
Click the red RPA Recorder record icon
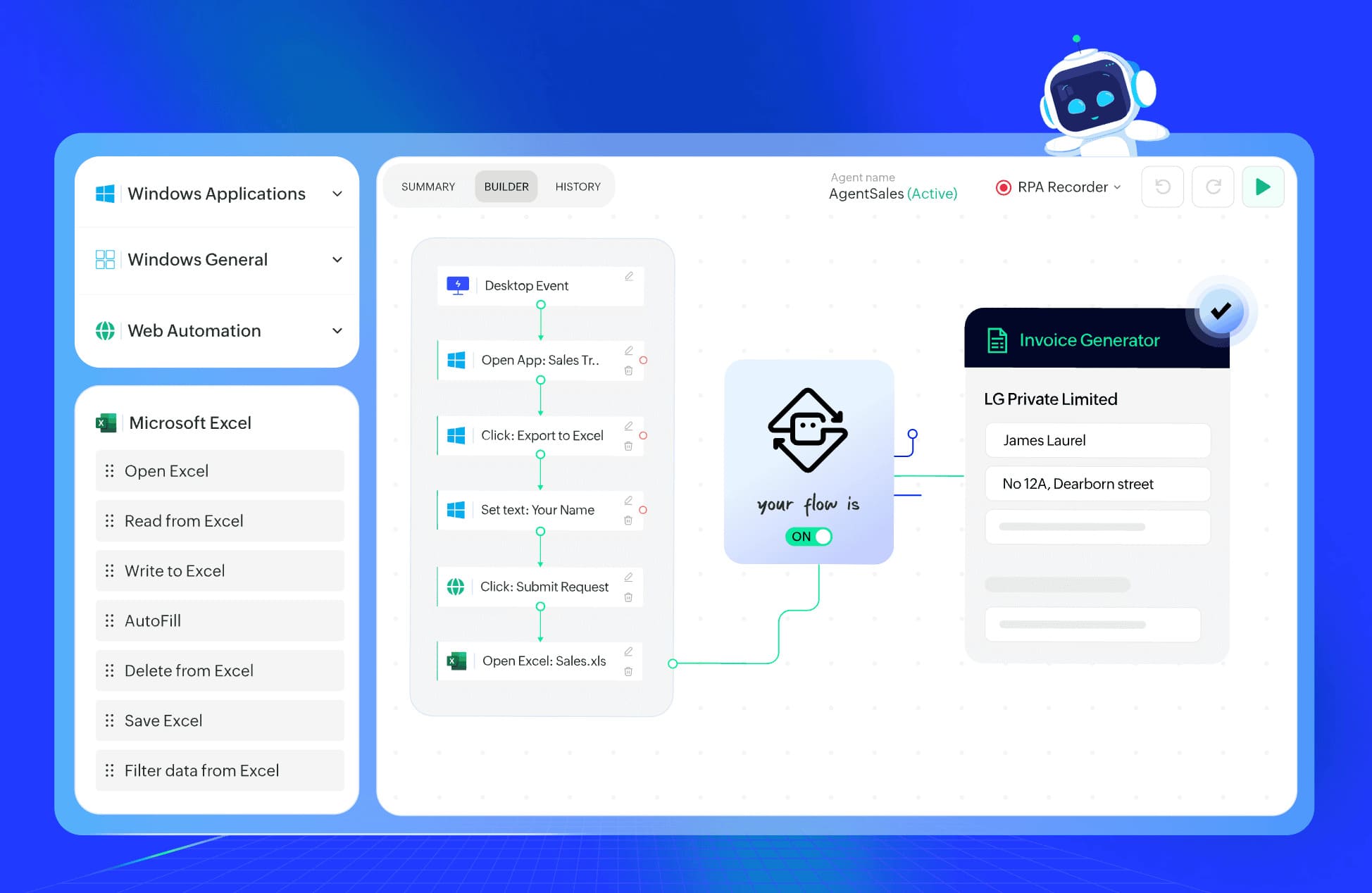pyautogui.click(x=1003, y=187)
